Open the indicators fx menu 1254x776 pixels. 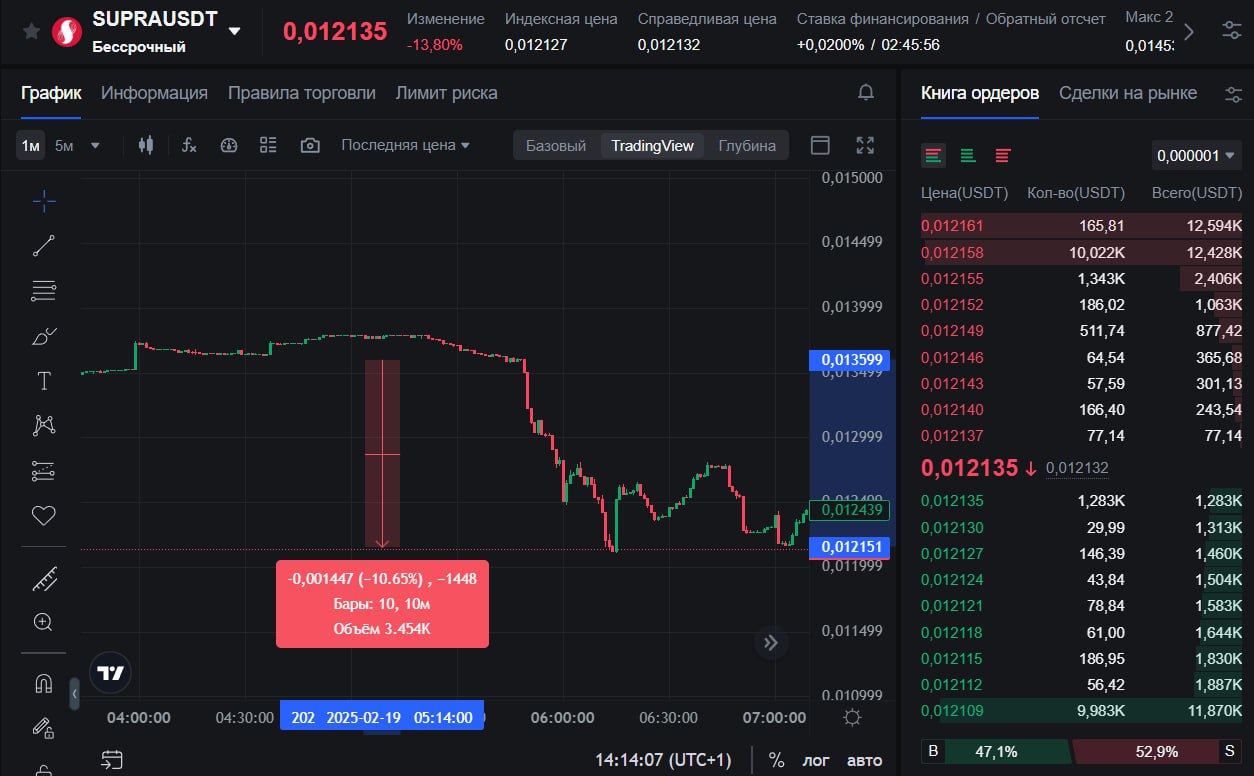[189, 145]
